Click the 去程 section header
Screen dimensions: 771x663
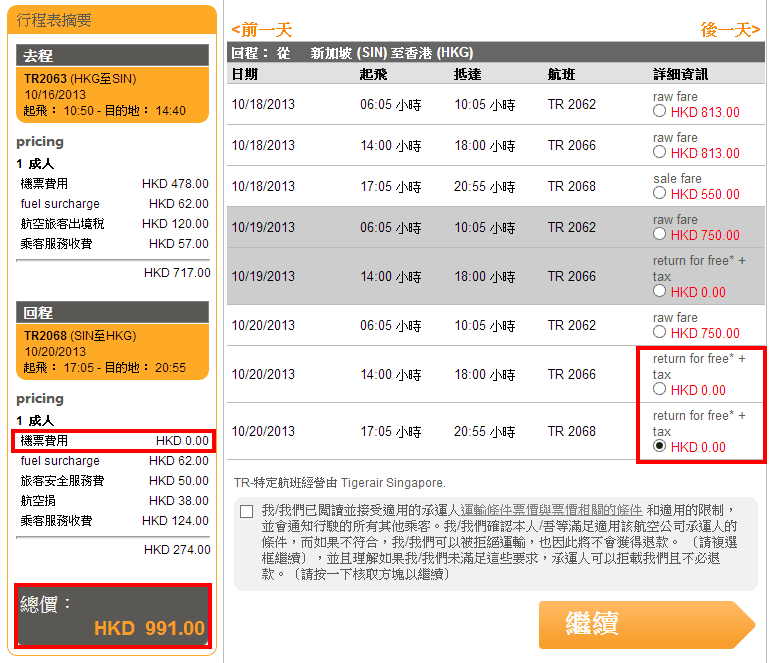click(x=112, y=55)
